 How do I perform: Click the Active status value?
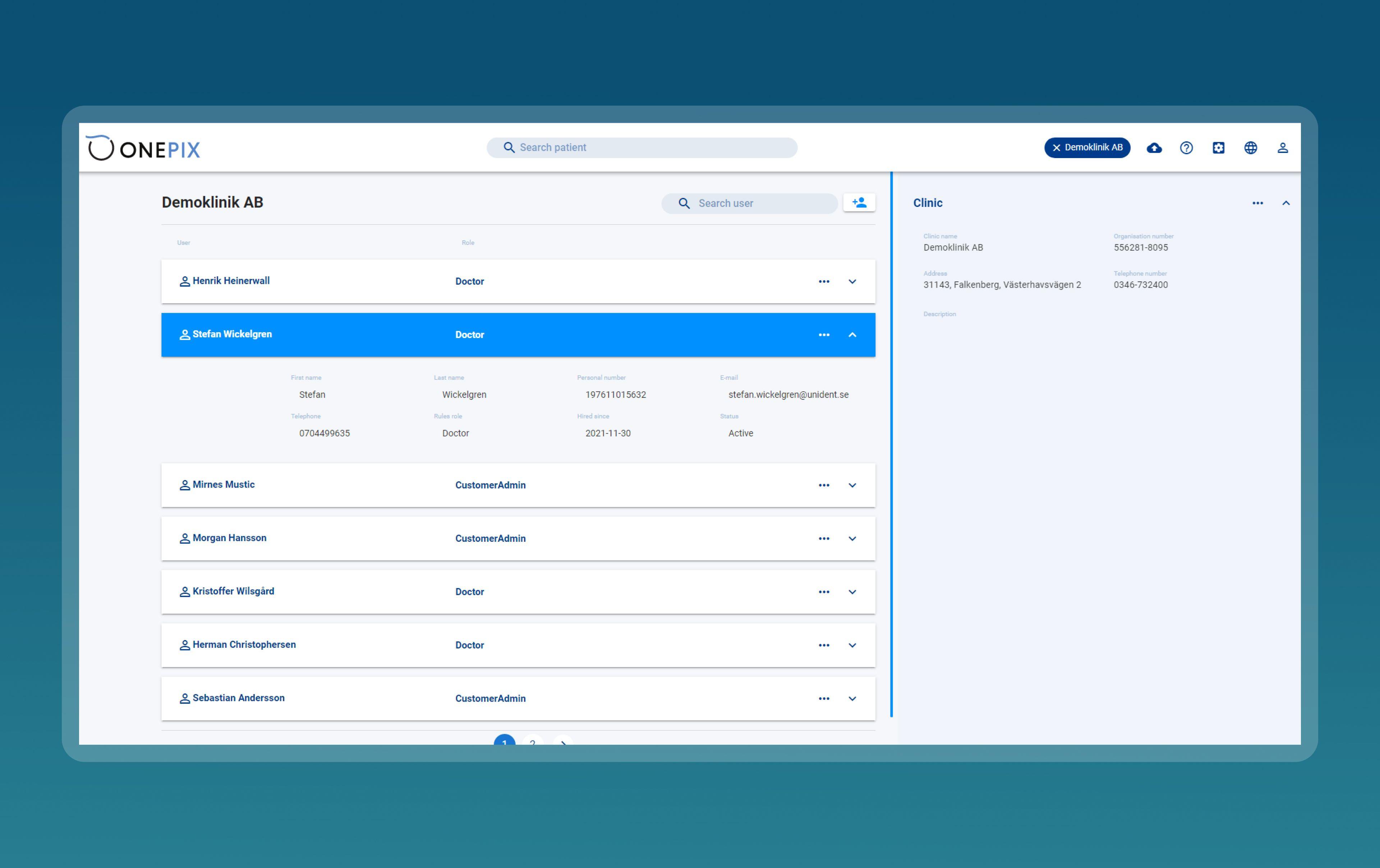tap(740, 433)
